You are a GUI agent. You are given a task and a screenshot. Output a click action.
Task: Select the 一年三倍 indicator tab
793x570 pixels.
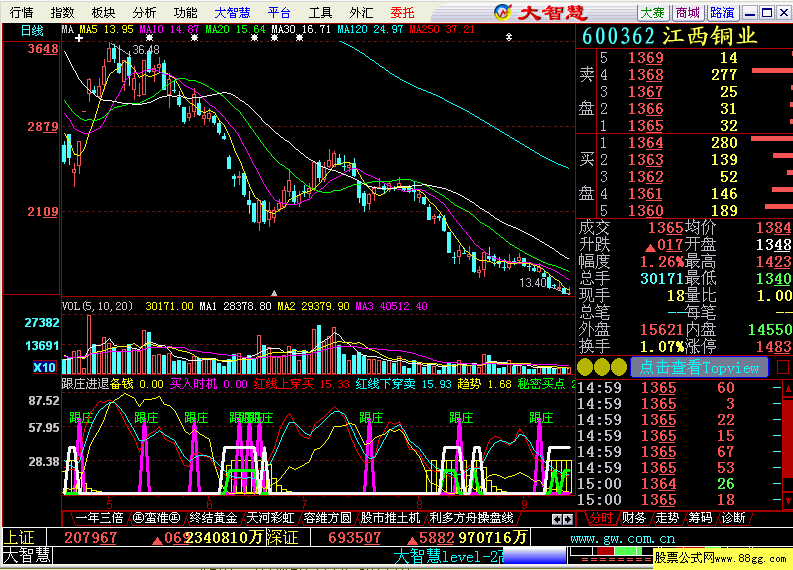(x=99, y=518)
